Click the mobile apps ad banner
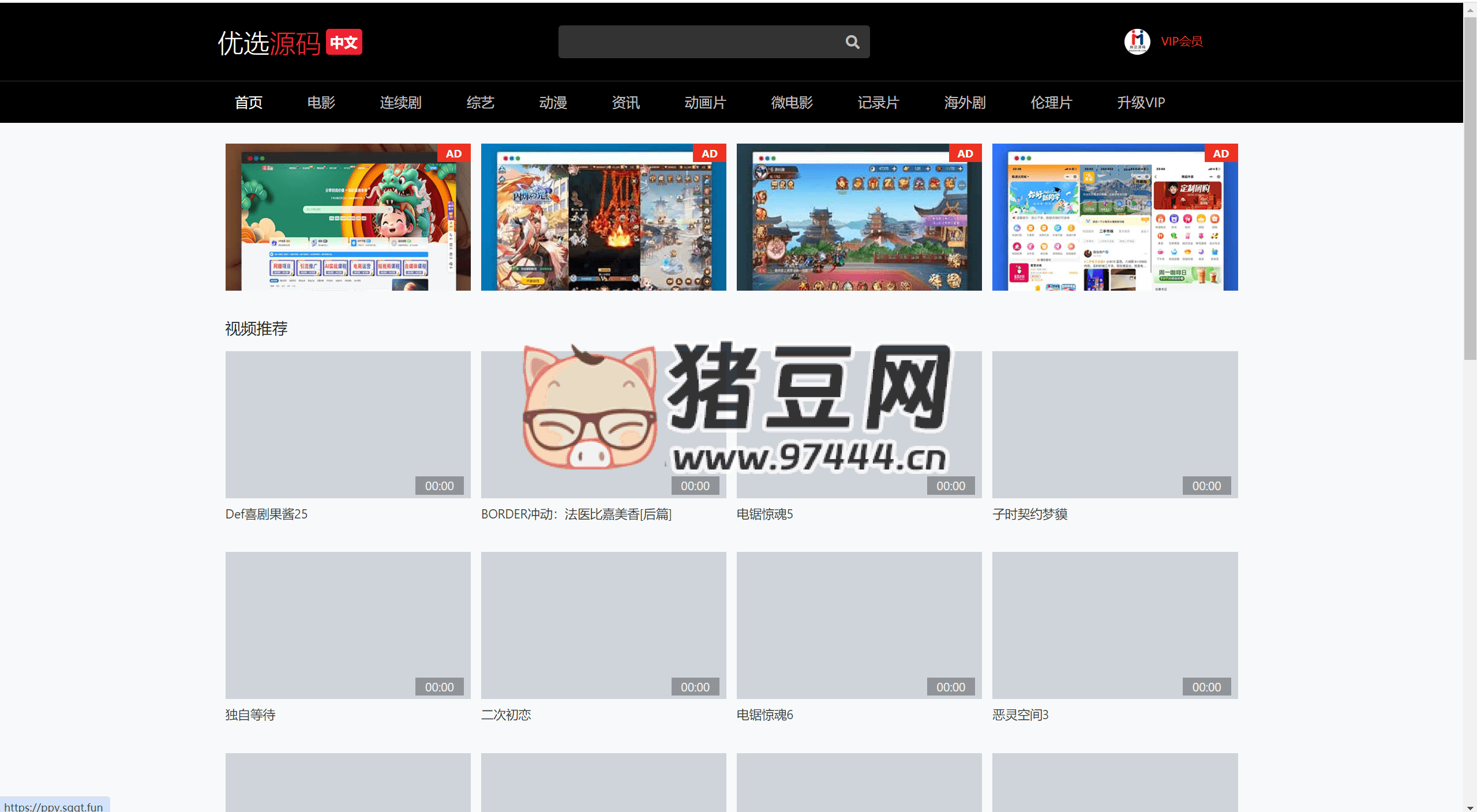1477x812 pixels. pos(1115,217)
